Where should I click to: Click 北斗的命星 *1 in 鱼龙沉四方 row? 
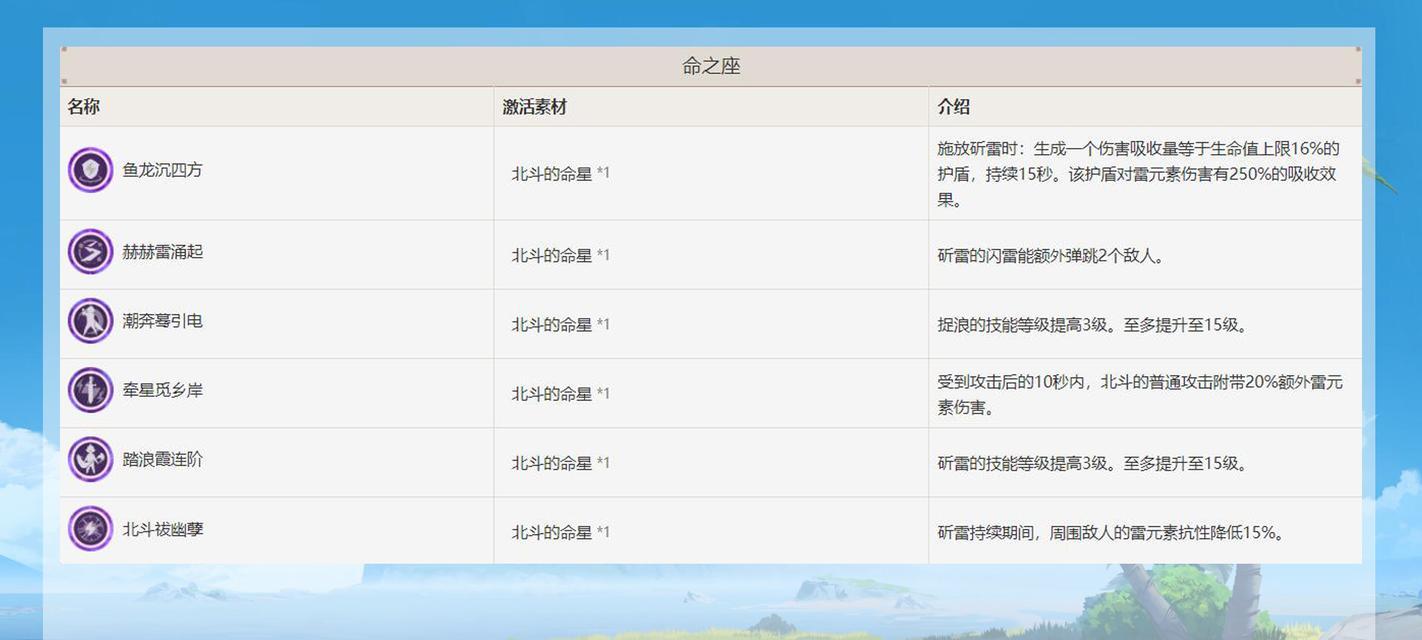click(x=561, y=173)
